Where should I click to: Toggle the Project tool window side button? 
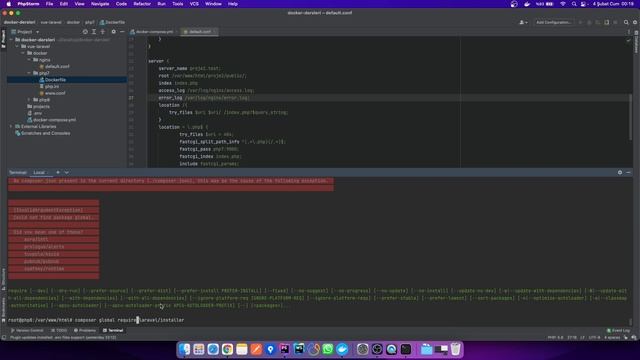click(x=3, y=38)
